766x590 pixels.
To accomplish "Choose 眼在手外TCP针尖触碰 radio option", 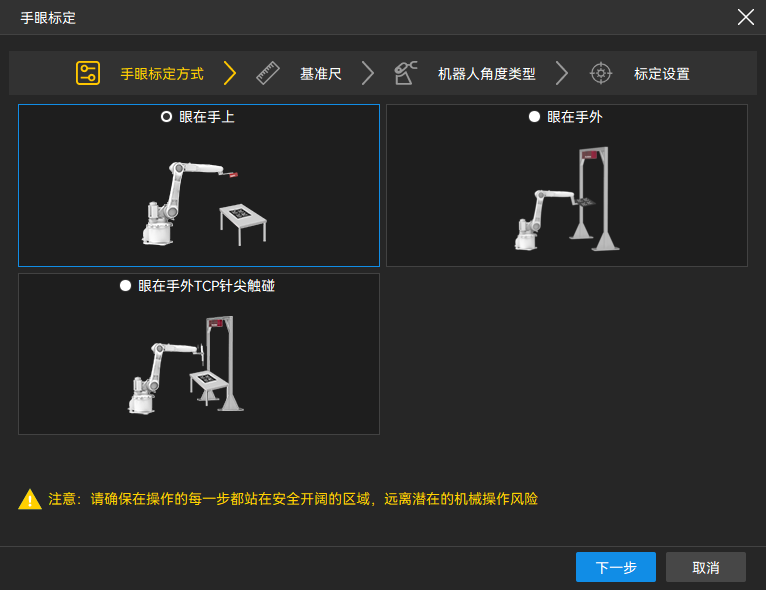I will [x=125, y=286].
